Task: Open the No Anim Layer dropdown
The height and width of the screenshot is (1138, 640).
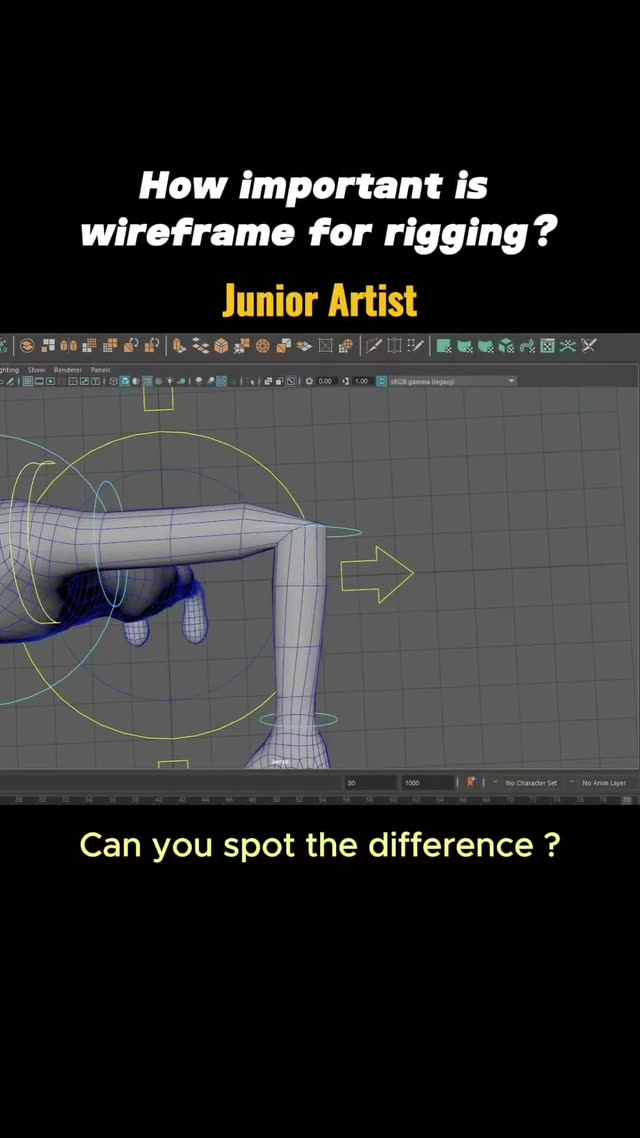Action: (x=604, y=782)
